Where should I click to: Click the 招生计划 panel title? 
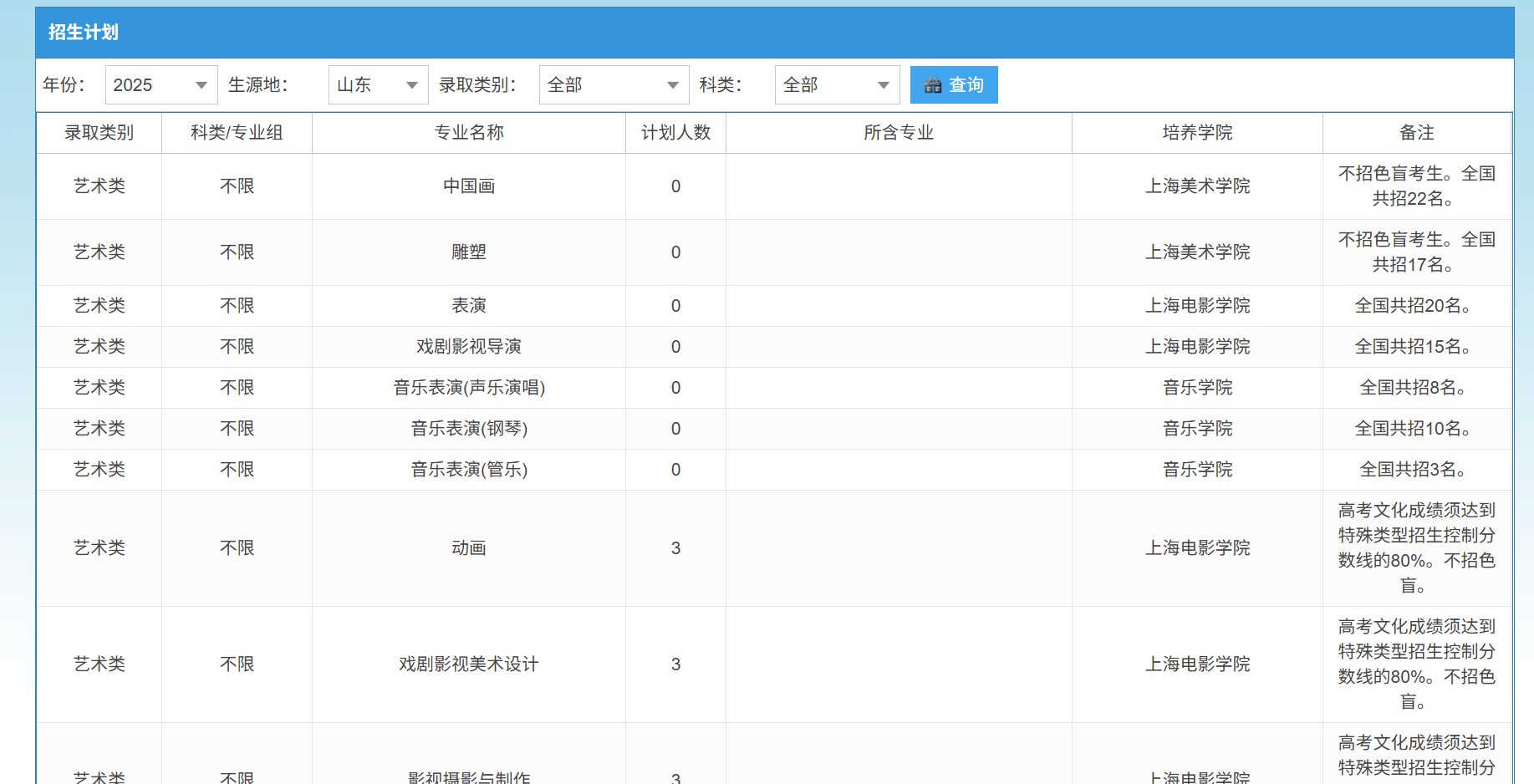[x=84, y=33]
